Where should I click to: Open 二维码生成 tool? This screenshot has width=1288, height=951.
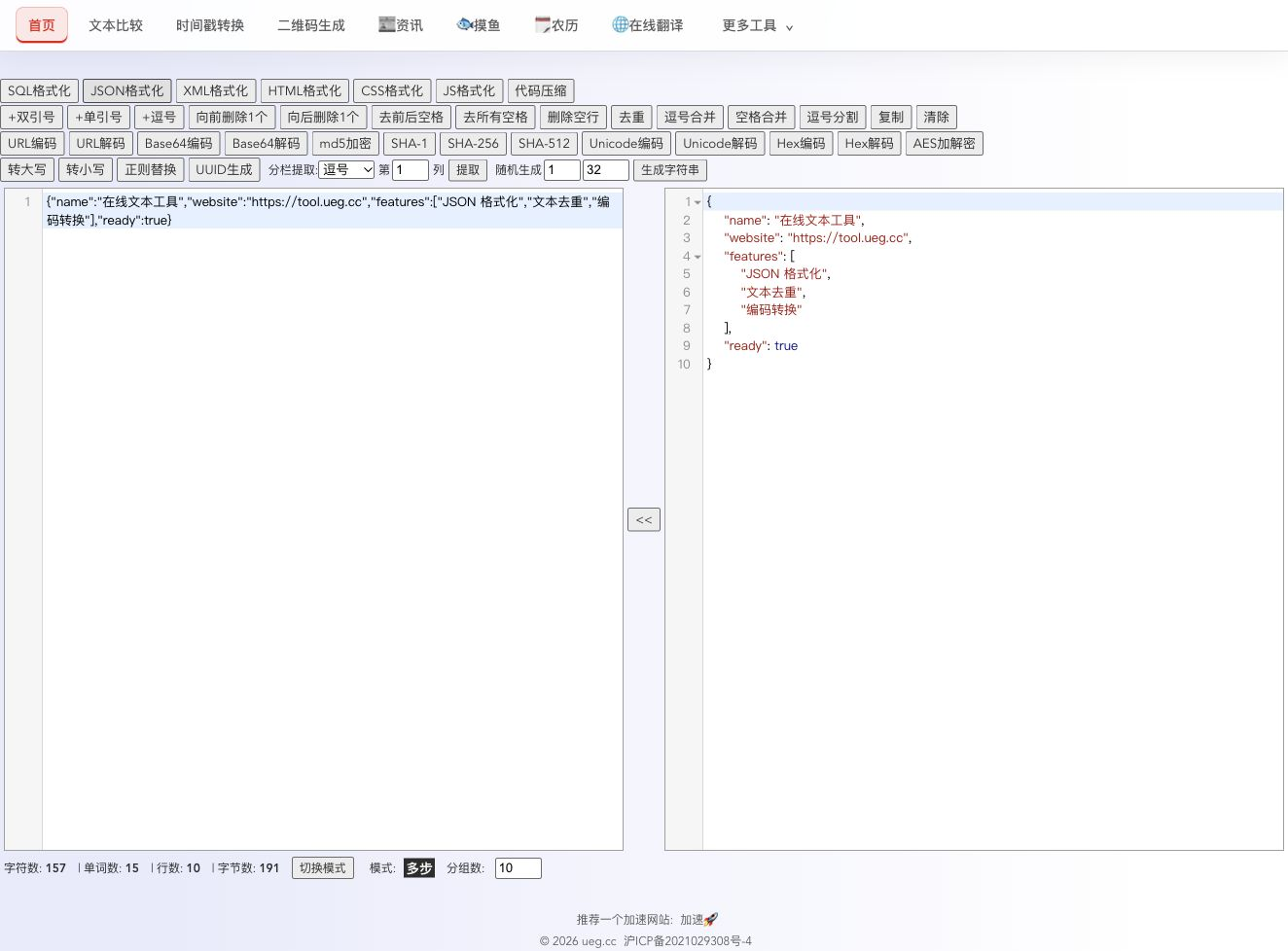(x=311, y=26)
